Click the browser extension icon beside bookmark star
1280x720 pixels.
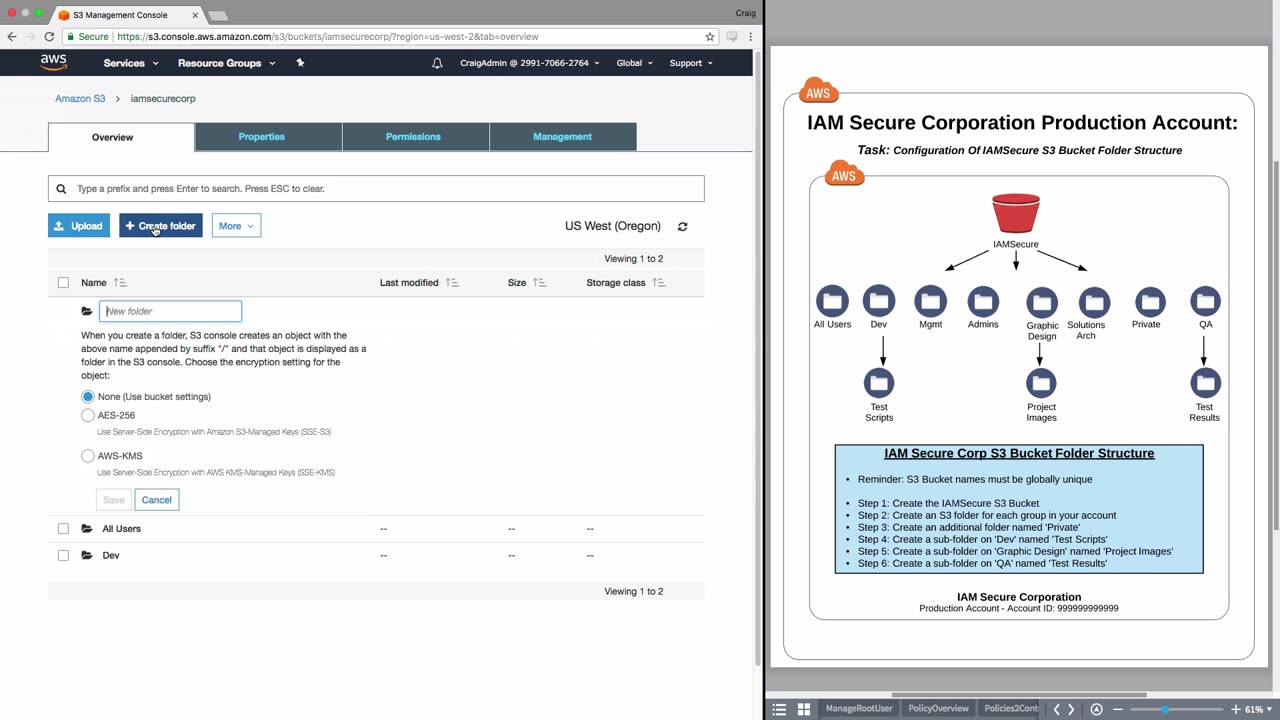tap(732, 36)
